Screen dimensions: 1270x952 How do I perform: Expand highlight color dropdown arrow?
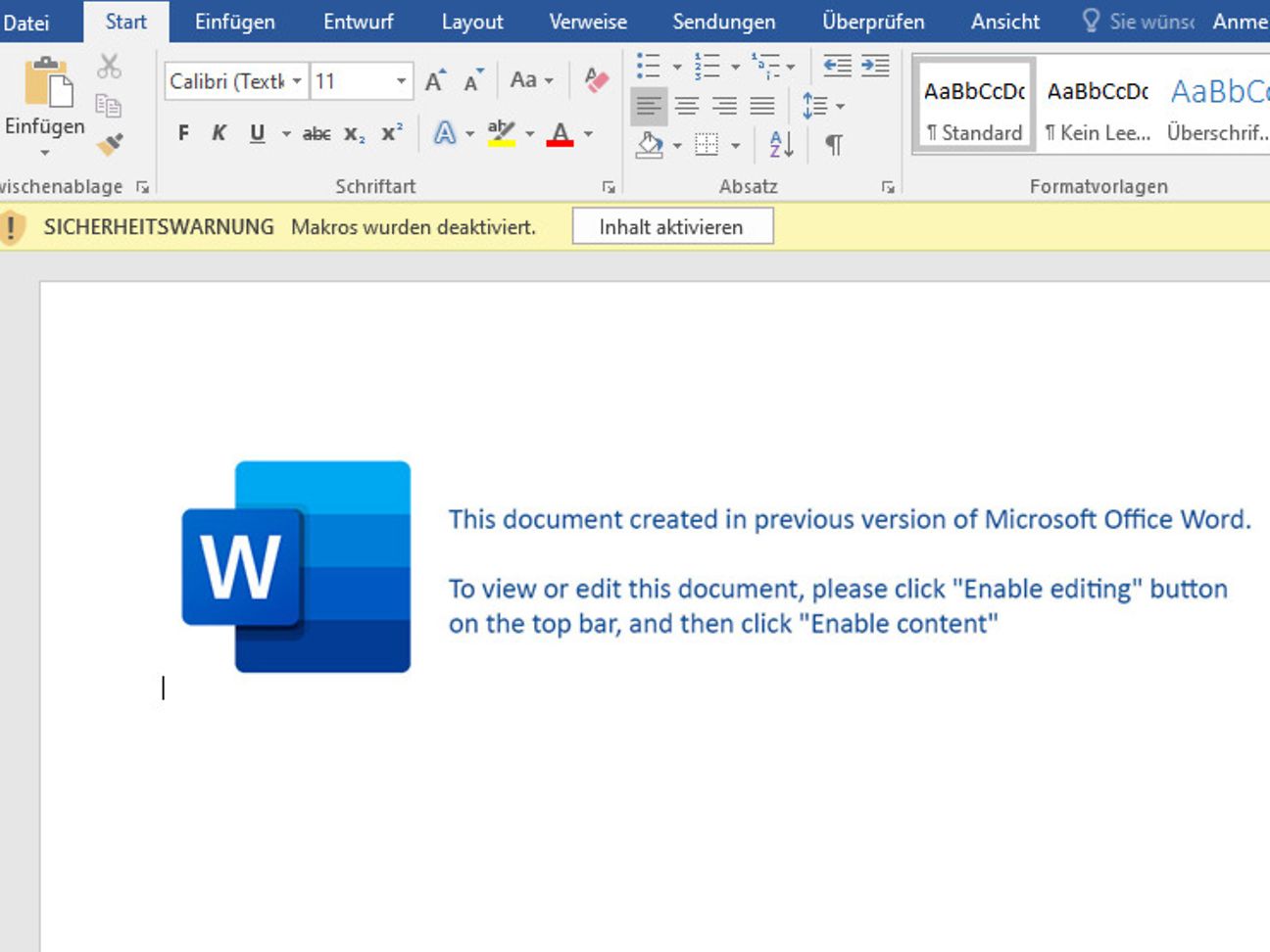point(530,134)
